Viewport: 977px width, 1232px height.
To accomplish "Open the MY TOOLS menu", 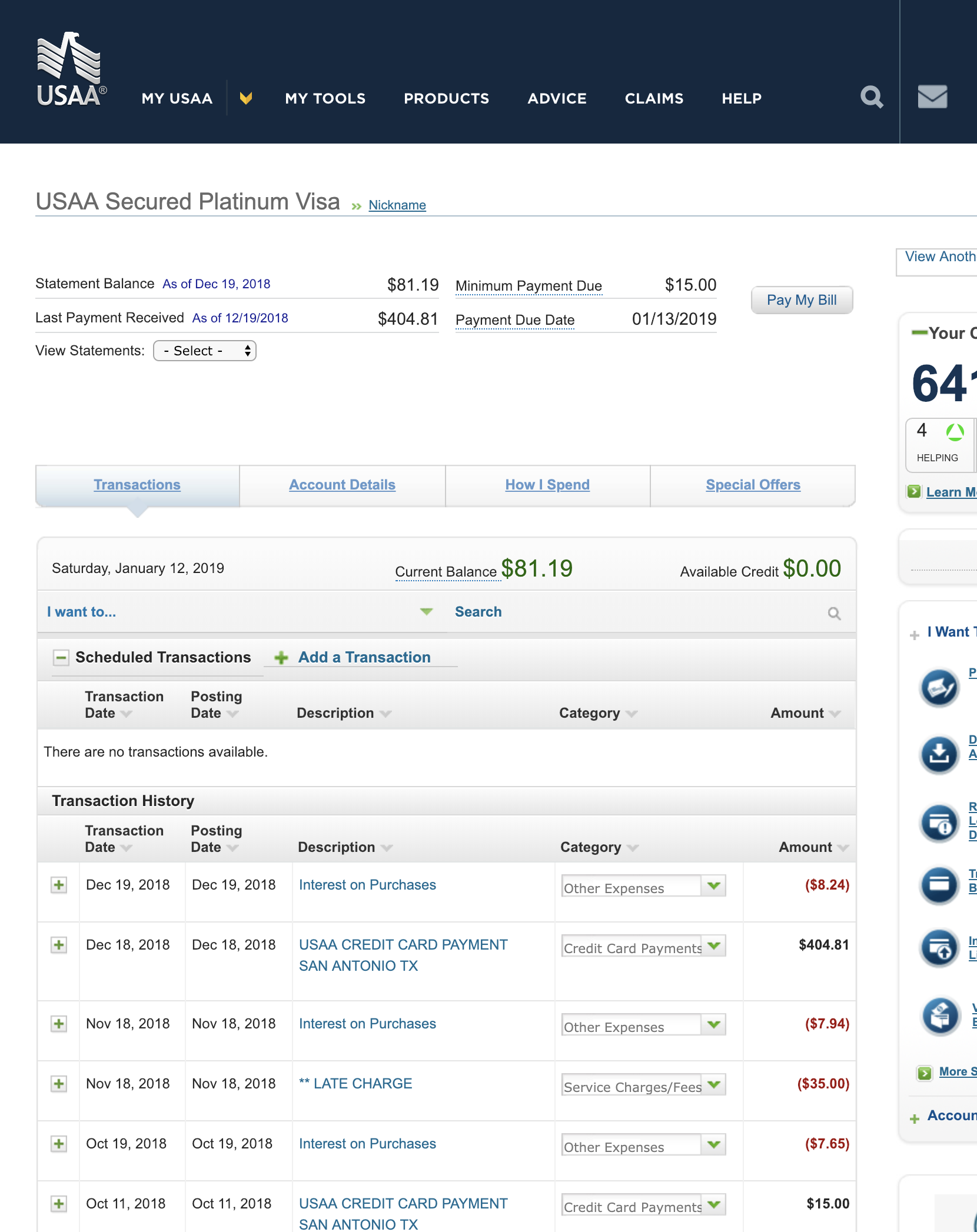I will (325, 98).
